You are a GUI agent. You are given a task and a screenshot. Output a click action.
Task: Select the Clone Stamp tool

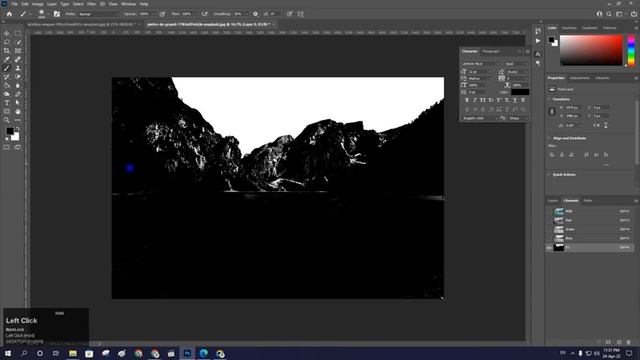[18, 68]
